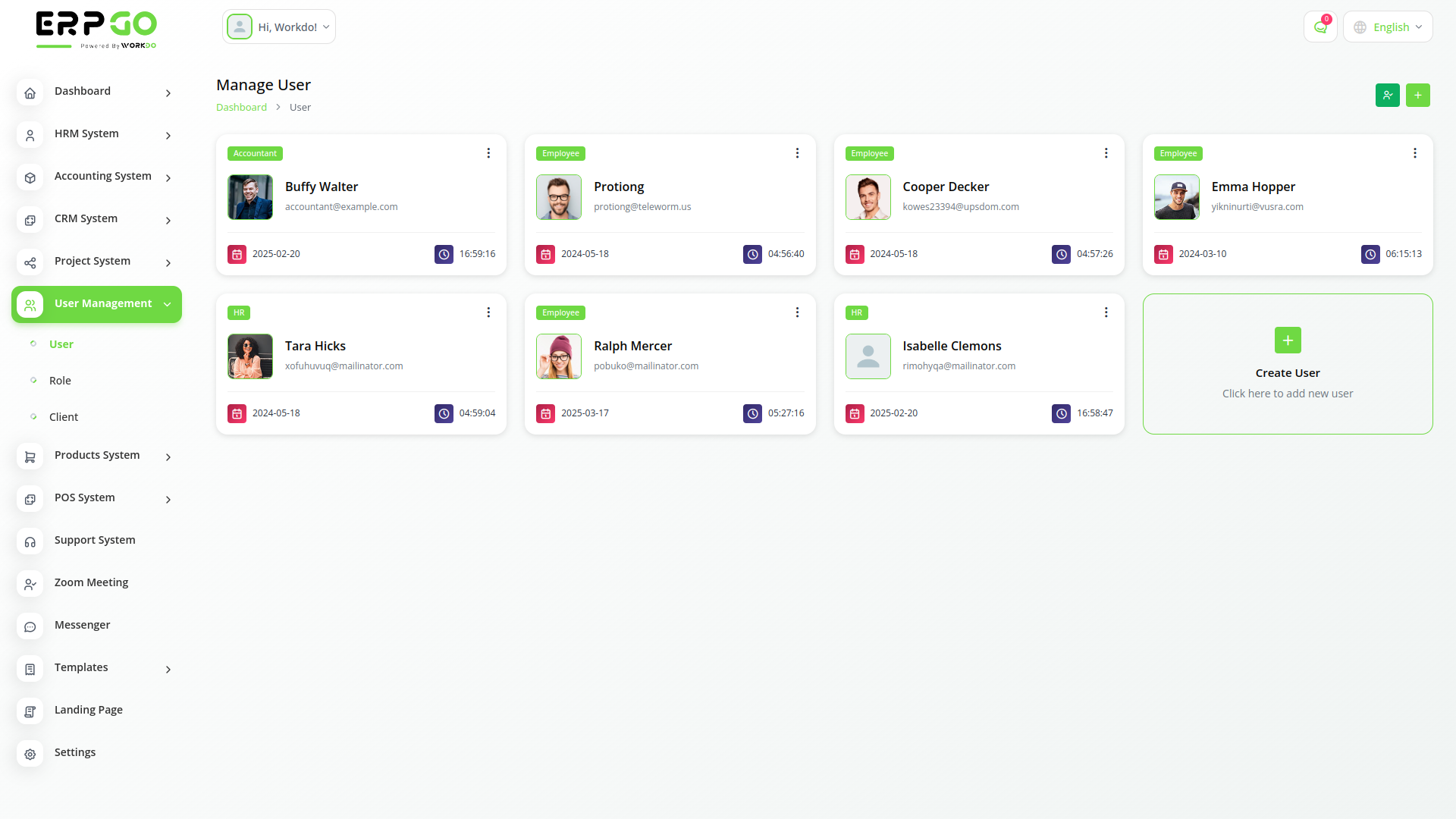This screenshot has height=819, width=1456.
Task: Open the three-dot menu on Buffy Walter's card
Action: (488, 152)
